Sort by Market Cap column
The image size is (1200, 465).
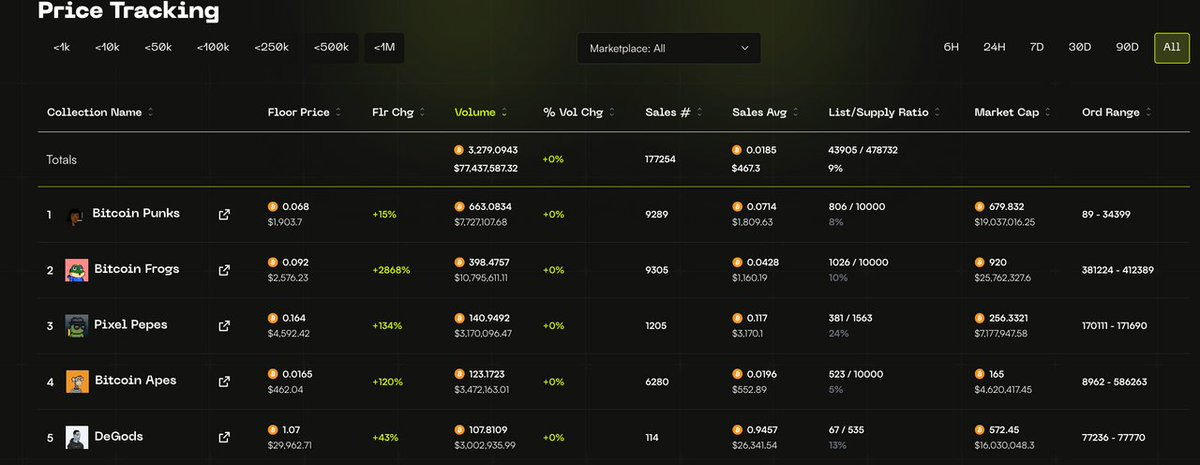click(1013, 113)
